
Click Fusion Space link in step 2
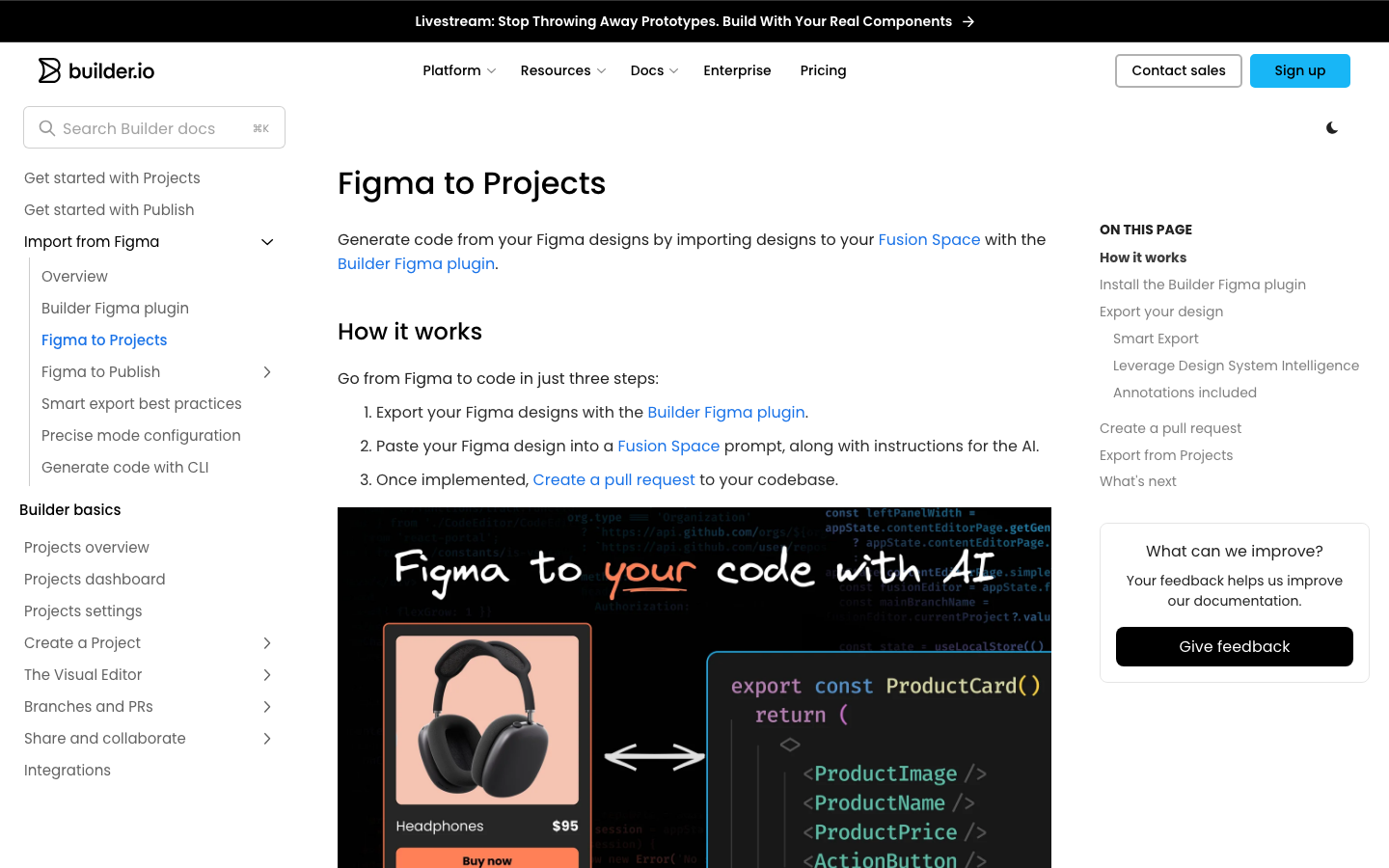(668, 446)
